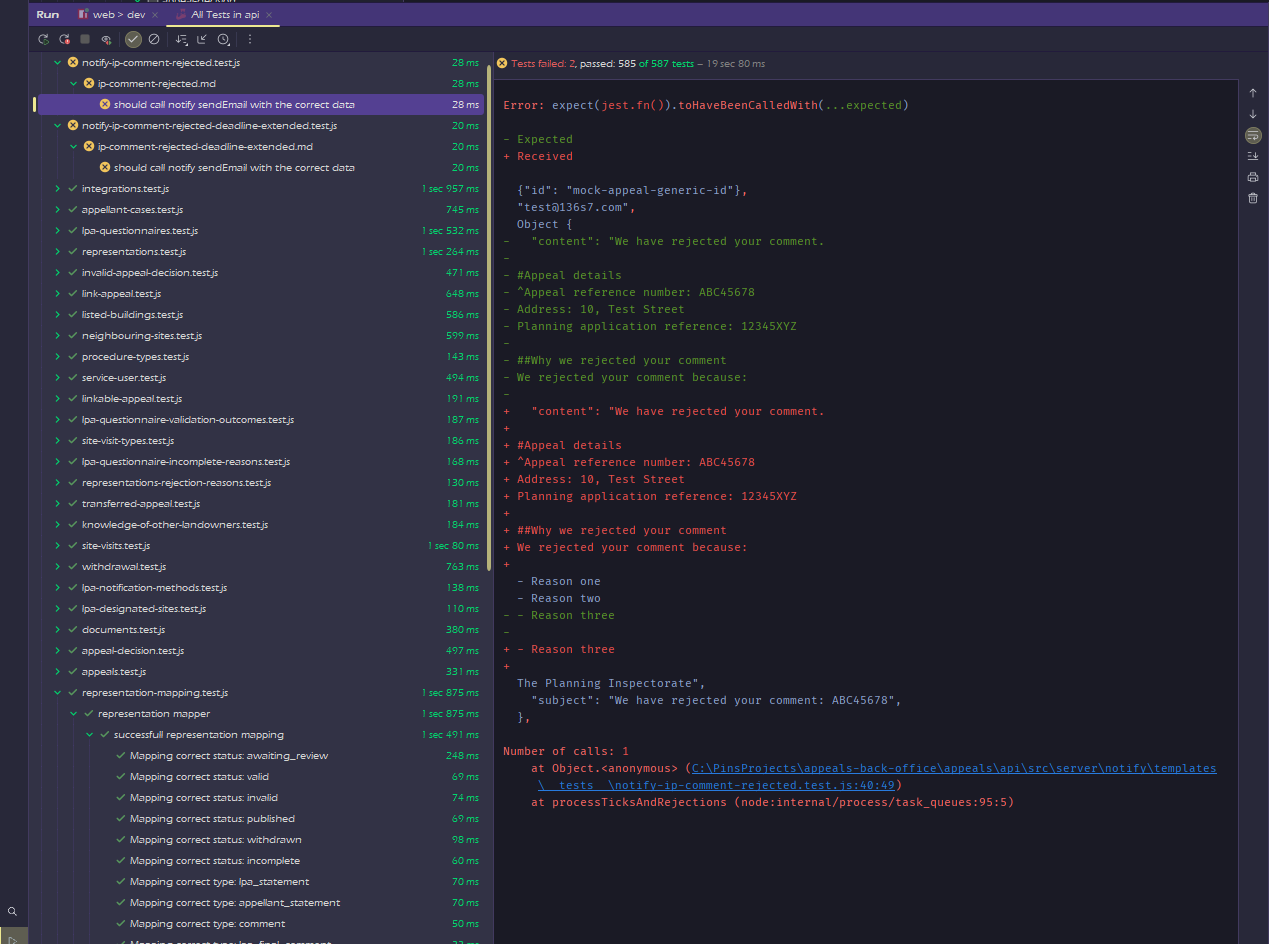Click the Rerun Failed Tests icon
The image size is (1269, 944).
pos(64,39)
